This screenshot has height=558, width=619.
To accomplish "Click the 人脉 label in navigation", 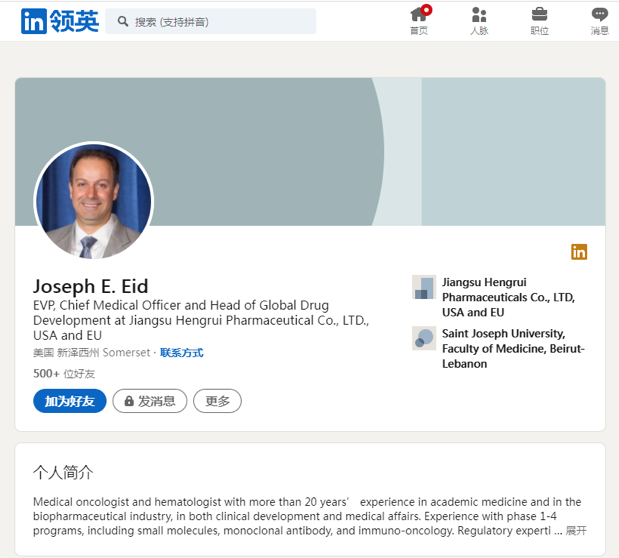I will pyautogui.click(x=479, y=31).
